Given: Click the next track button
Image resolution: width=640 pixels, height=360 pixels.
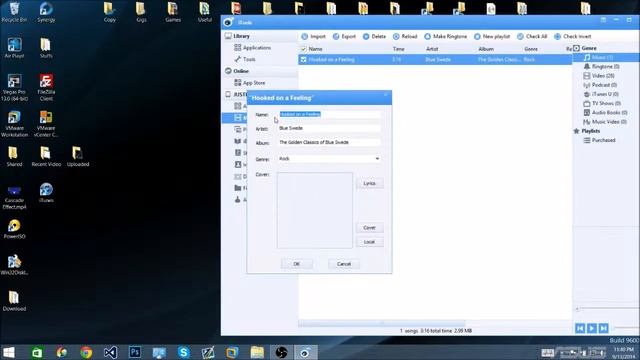Looking at the screenshot, I should pos(603,328).
